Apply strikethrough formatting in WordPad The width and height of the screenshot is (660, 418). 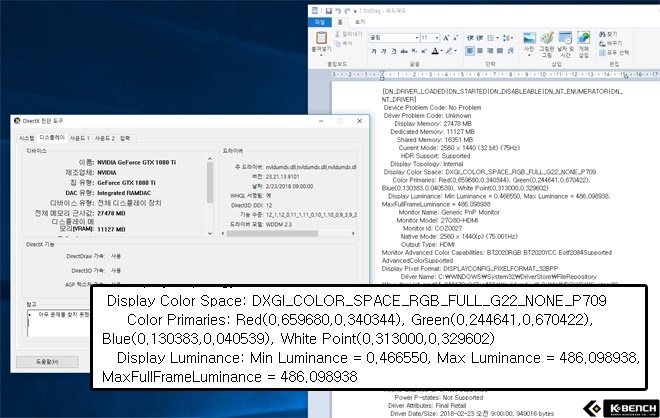point(404,51)
